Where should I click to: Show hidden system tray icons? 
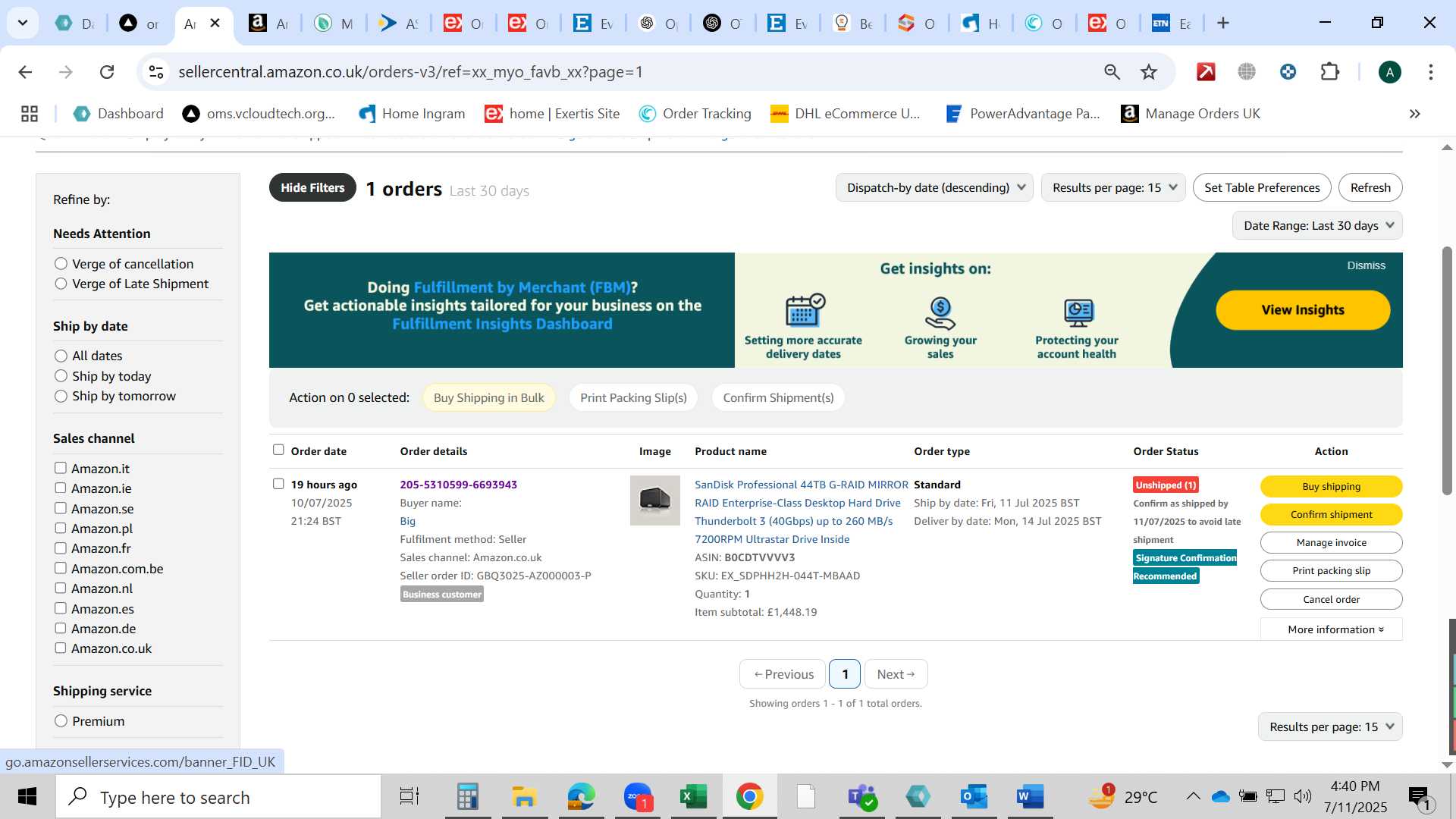click(x=1193, y=796)
